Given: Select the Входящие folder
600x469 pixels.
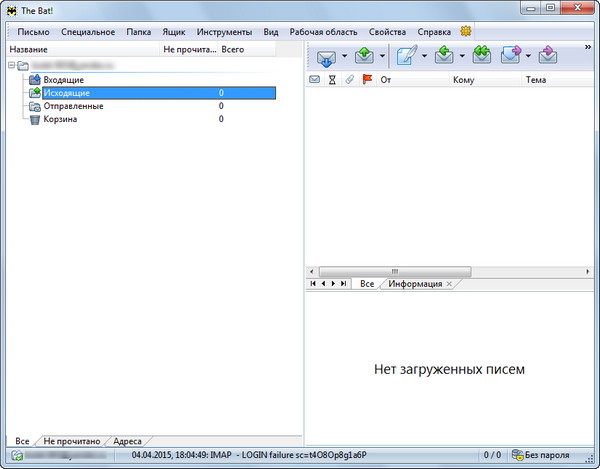Looking at the screenshot, I should pyautogui.click(x=64, y=79).
